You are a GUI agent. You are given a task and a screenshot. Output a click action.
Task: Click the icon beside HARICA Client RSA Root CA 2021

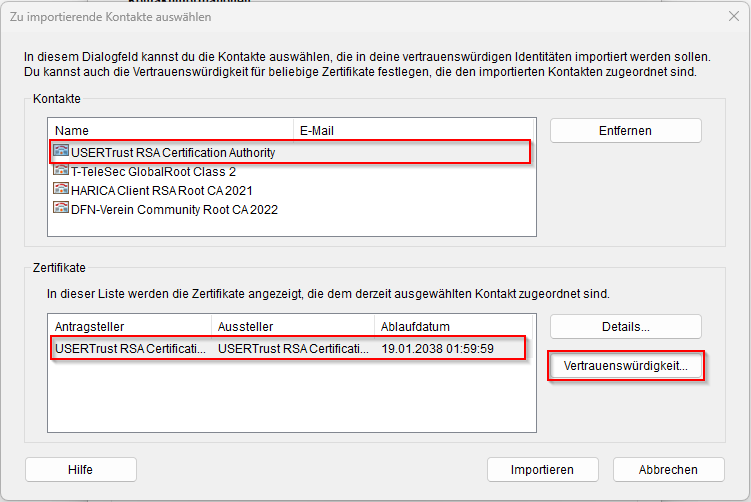click(x=61, y=189)
